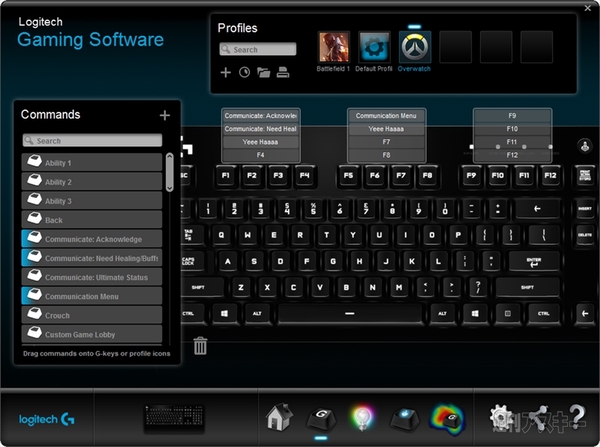Click the backspace arrow key

pos(537,209)
